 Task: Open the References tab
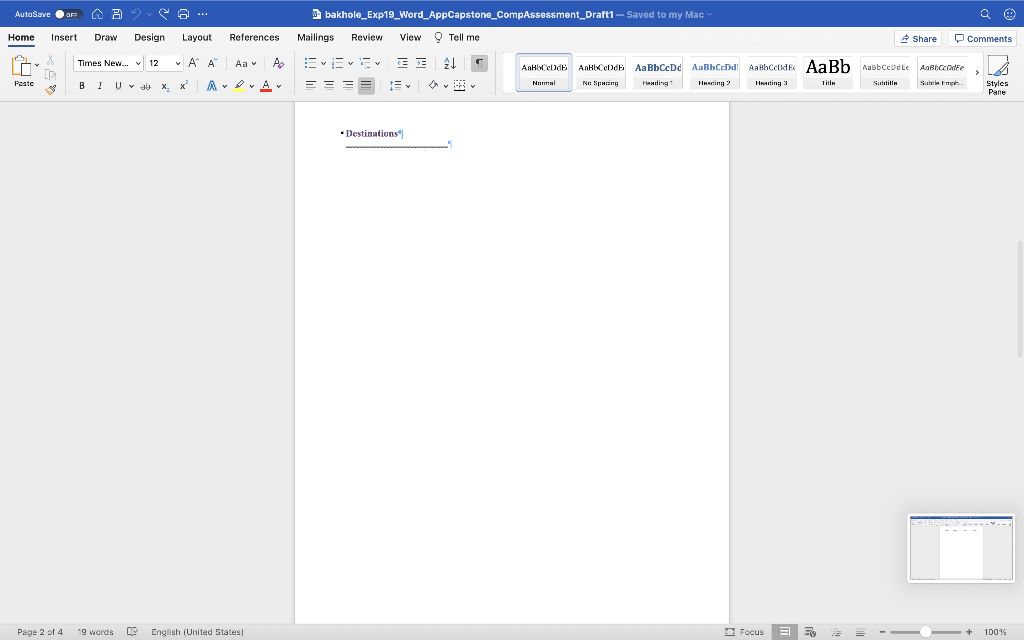tap(254, 37)
